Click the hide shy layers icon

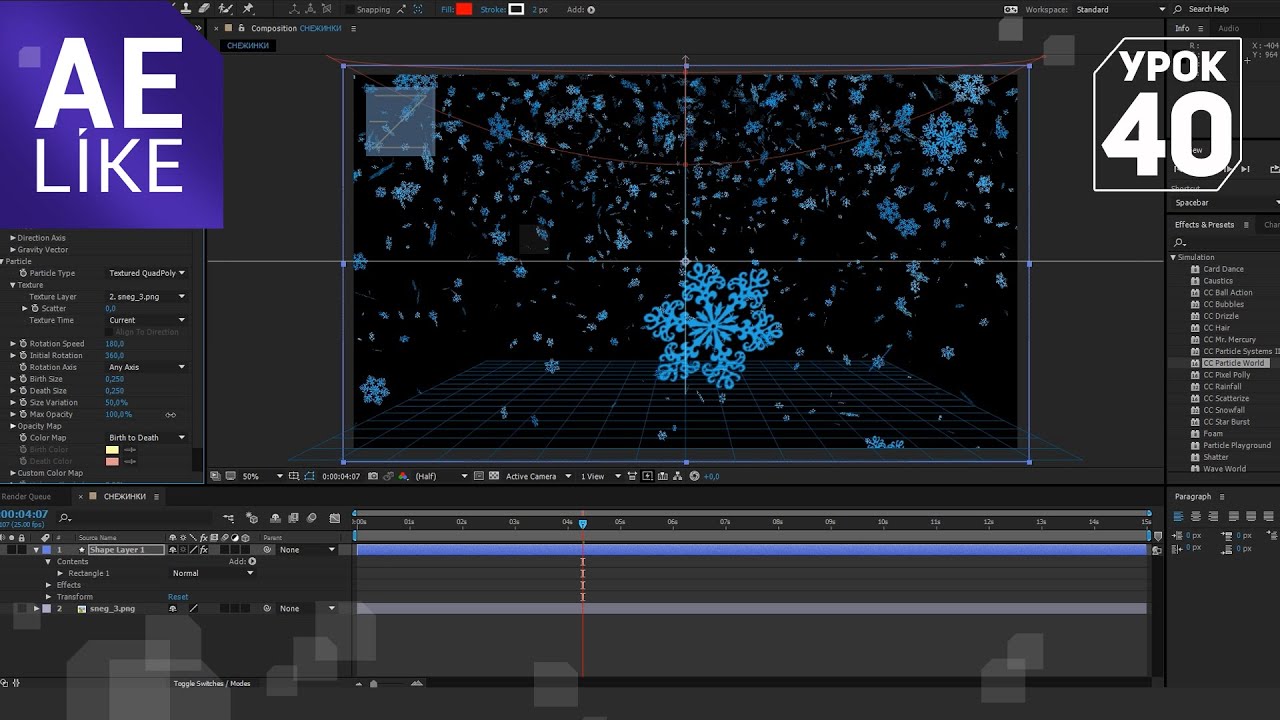coord(275,518)
